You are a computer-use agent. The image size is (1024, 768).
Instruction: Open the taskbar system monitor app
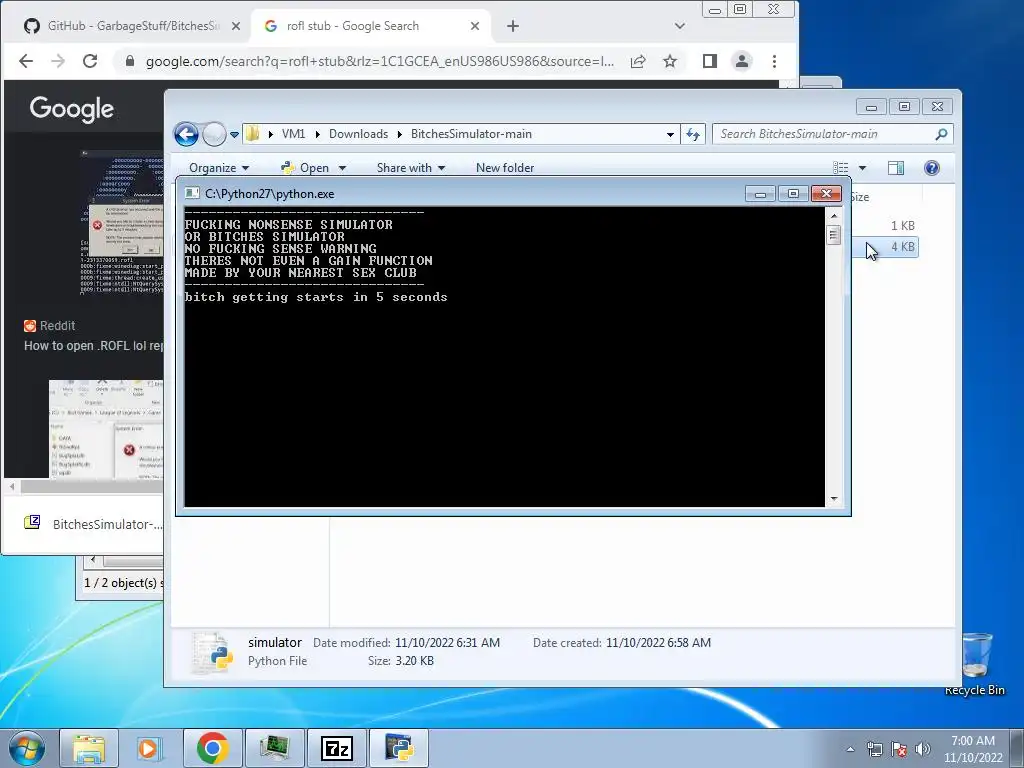(x=274, y=748)
